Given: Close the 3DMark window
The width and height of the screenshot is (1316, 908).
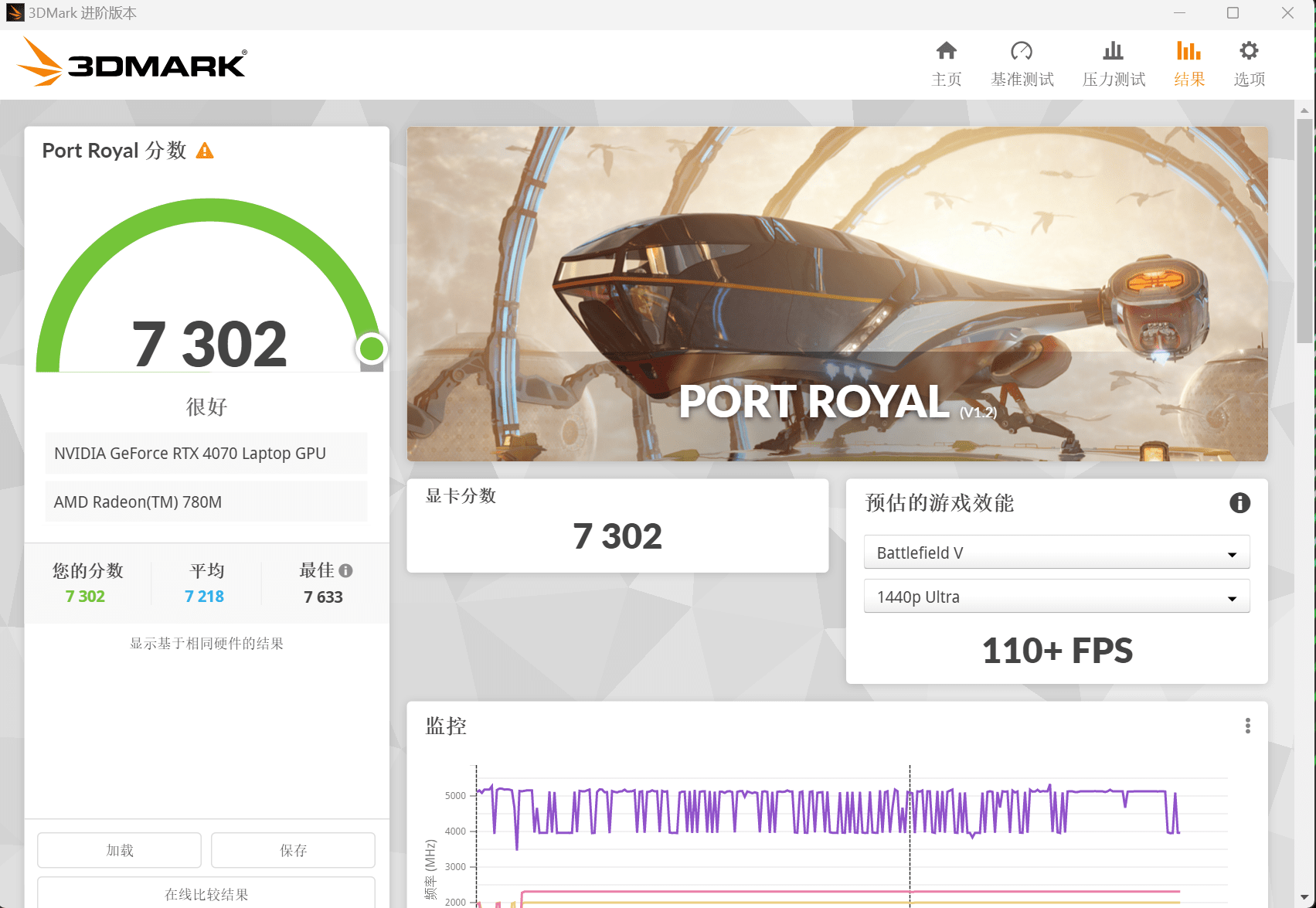Looking at the screenshot, I should (x=1287, y=13).
